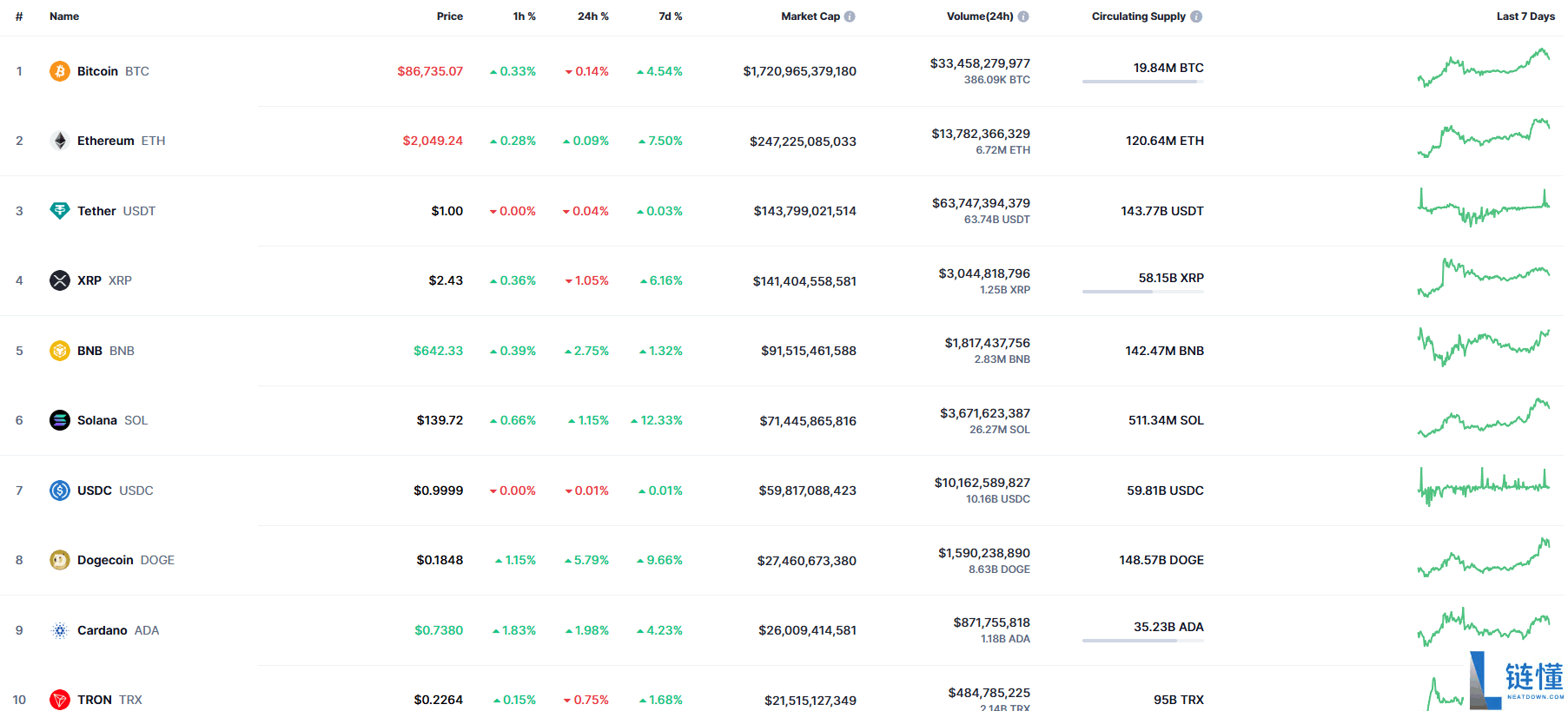Screen dimensions: 1568x711
Task: Open the Dogecoin DOGE name link
Action: coord(126,560)
